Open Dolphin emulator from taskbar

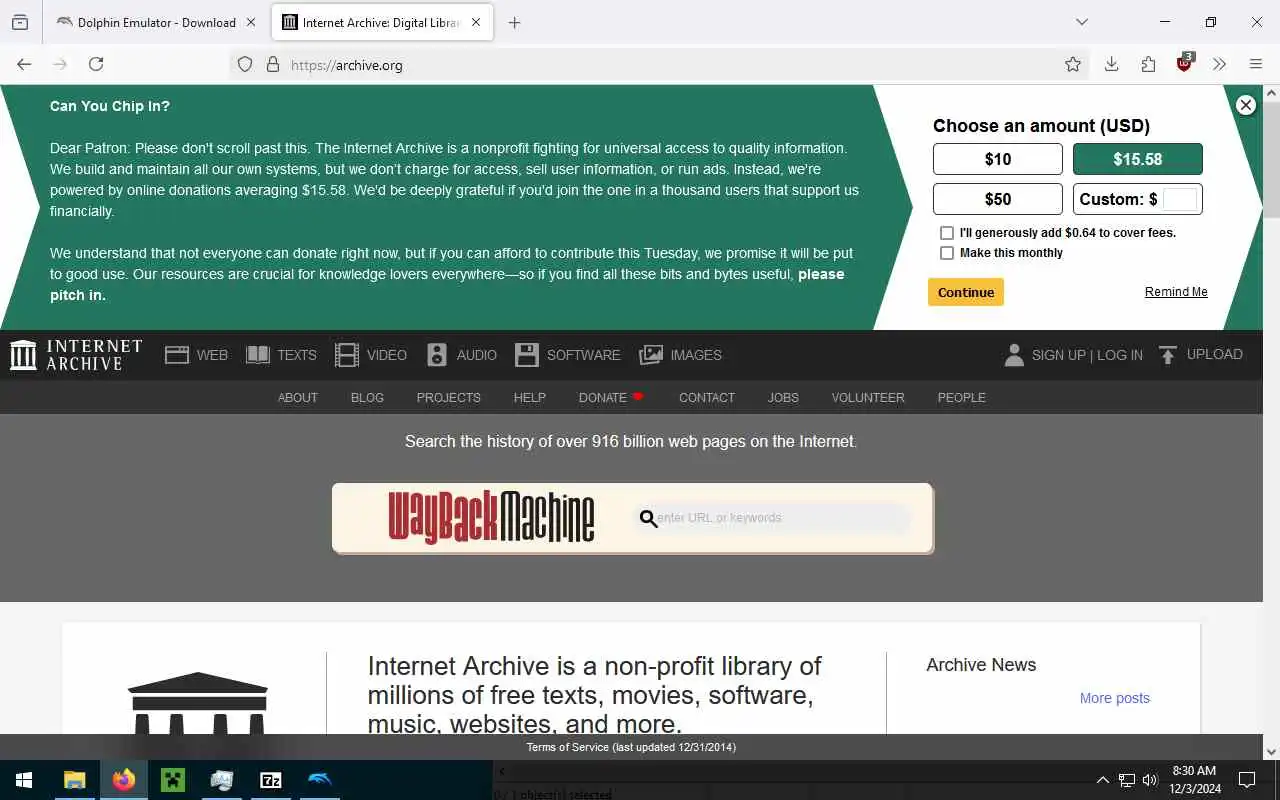click(x=320, y=780)
